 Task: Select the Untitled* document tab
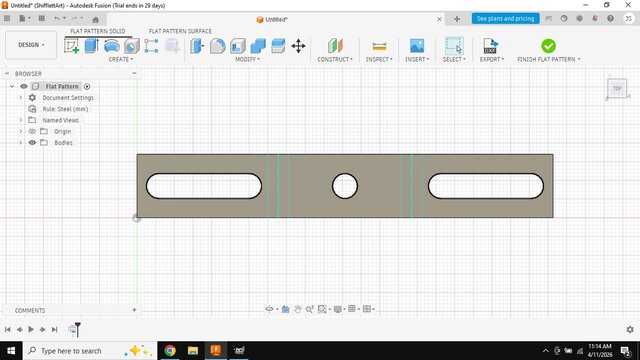click(x=272, y=20)
